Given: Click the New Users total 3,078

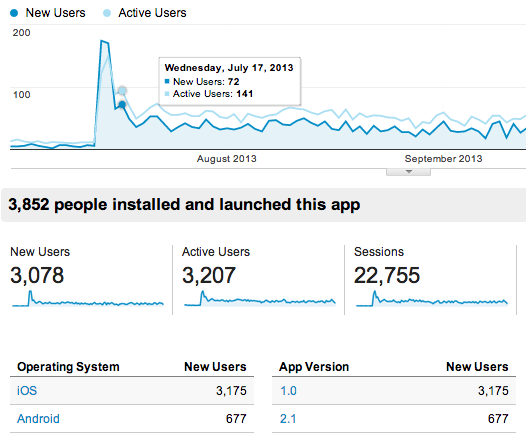Looking at the screenshot, I should pos(37,275).
